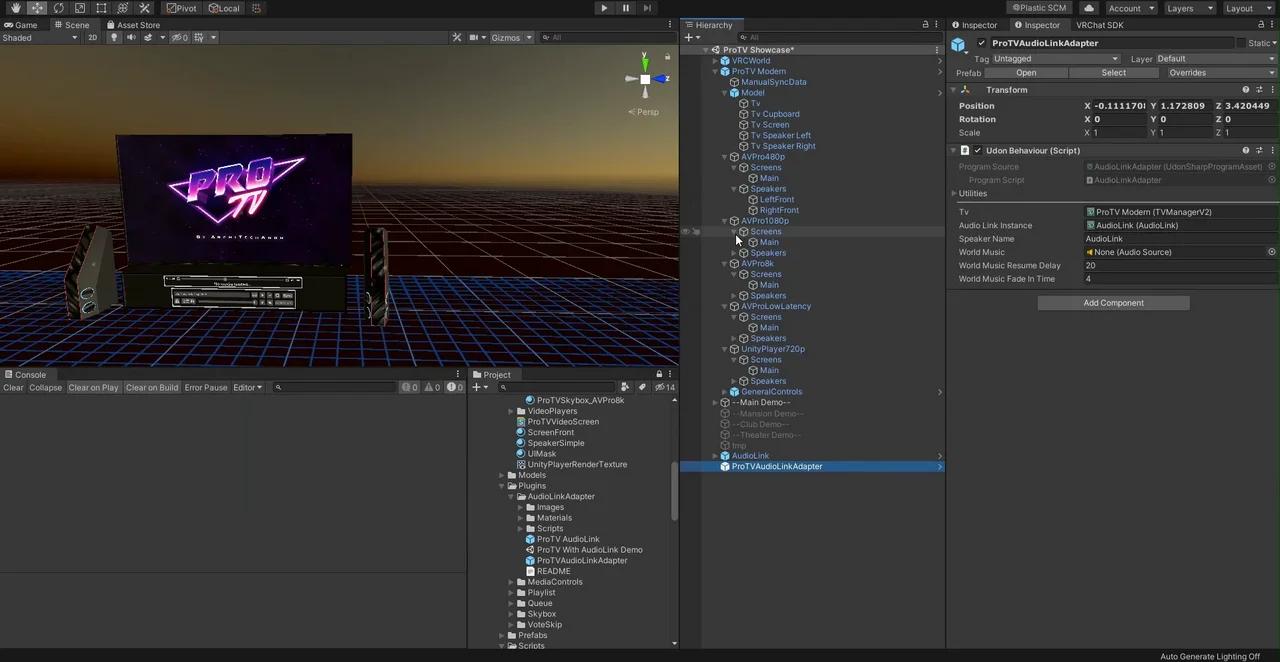Image resolution: width=1280 pixels, height=662 pixels.
Task: Collapse the Transform component
Action: [954, 90]
